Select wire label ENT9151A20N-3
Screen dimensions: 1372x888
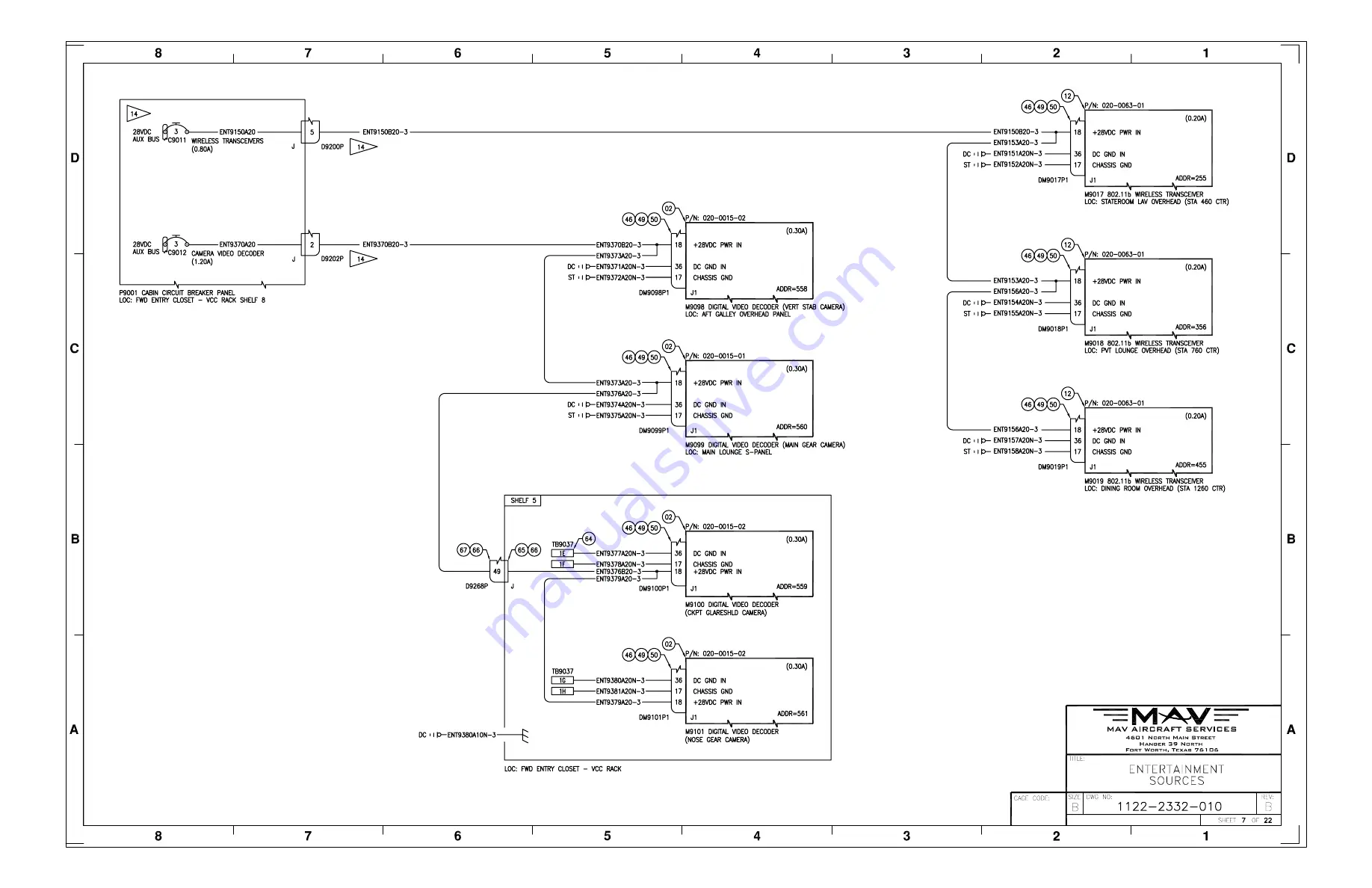1017,154
